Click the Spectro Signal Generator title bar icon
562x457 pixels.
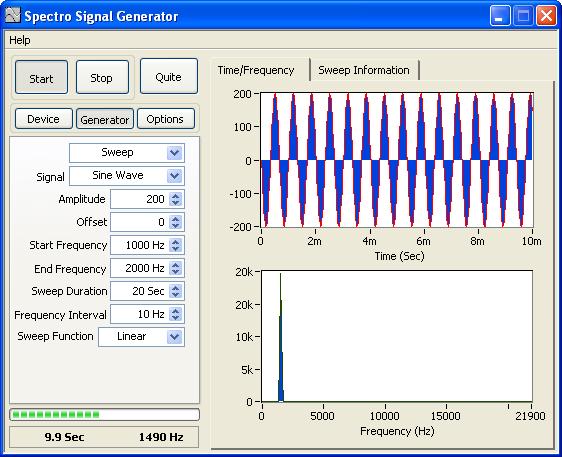[13, 15]
